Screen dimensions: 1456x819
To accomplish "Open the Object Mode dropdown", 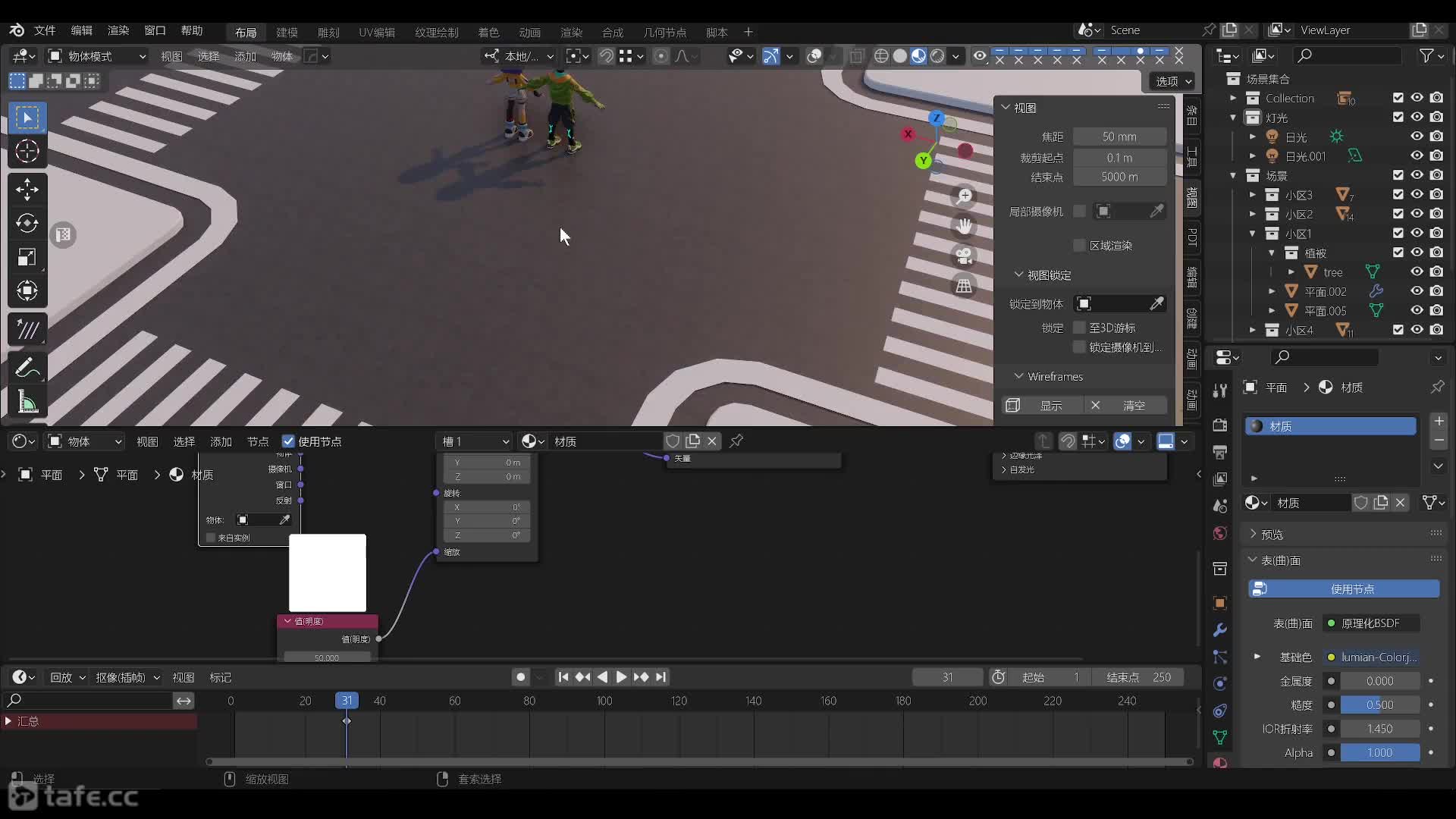I will coord(96,56).
